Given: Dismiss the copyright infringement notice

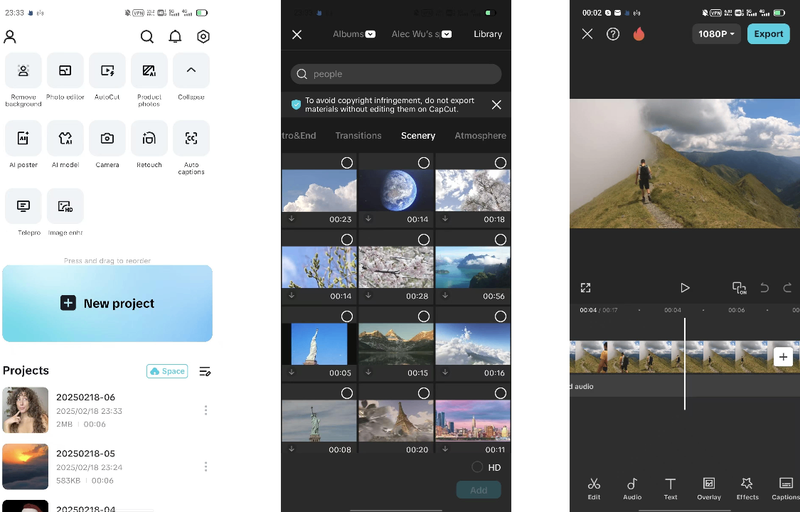Looking at the screenshot, I should point(496,105).
